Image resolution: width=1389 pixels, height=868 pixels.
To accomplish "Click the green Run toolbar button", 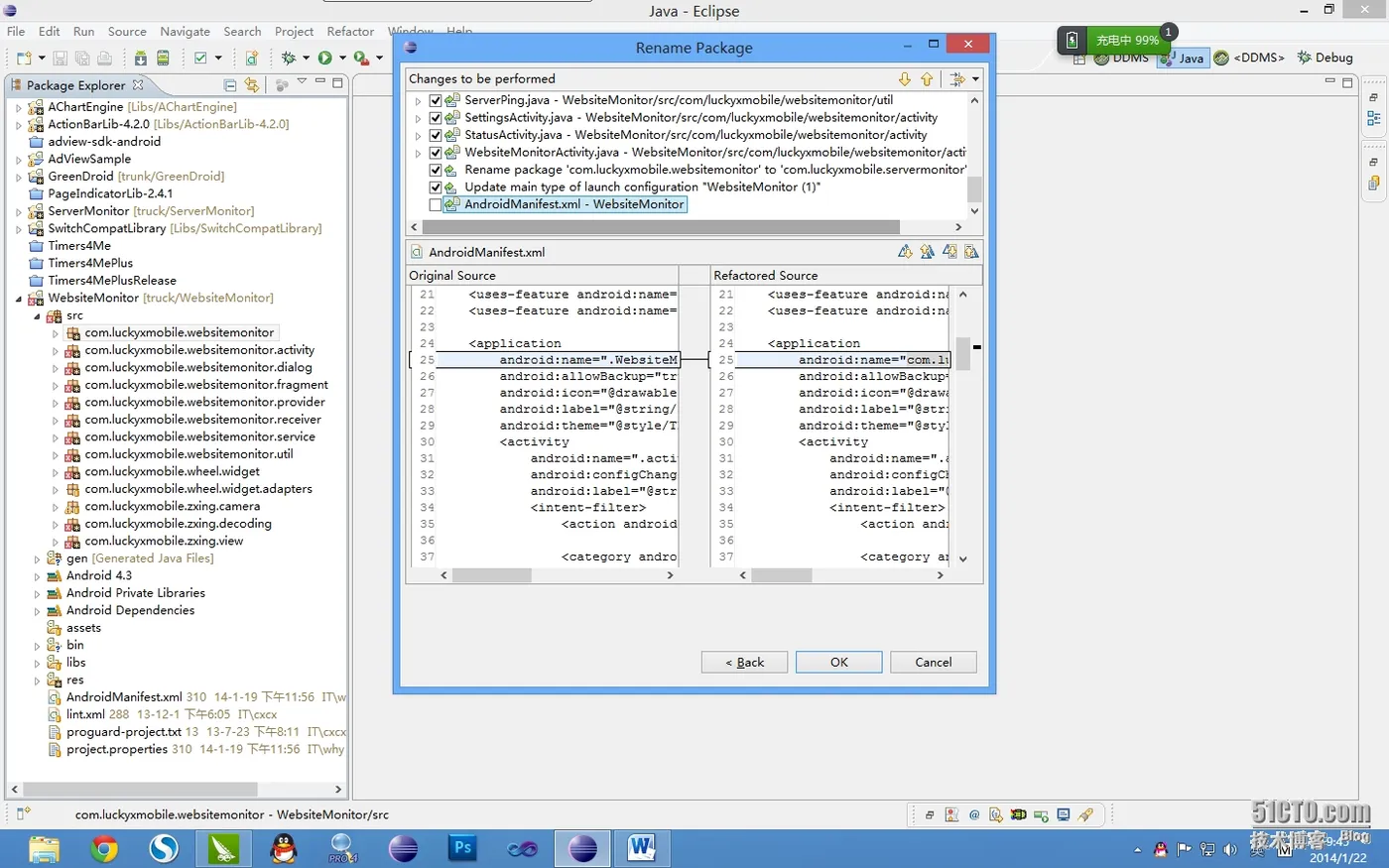I will [324, 59].
